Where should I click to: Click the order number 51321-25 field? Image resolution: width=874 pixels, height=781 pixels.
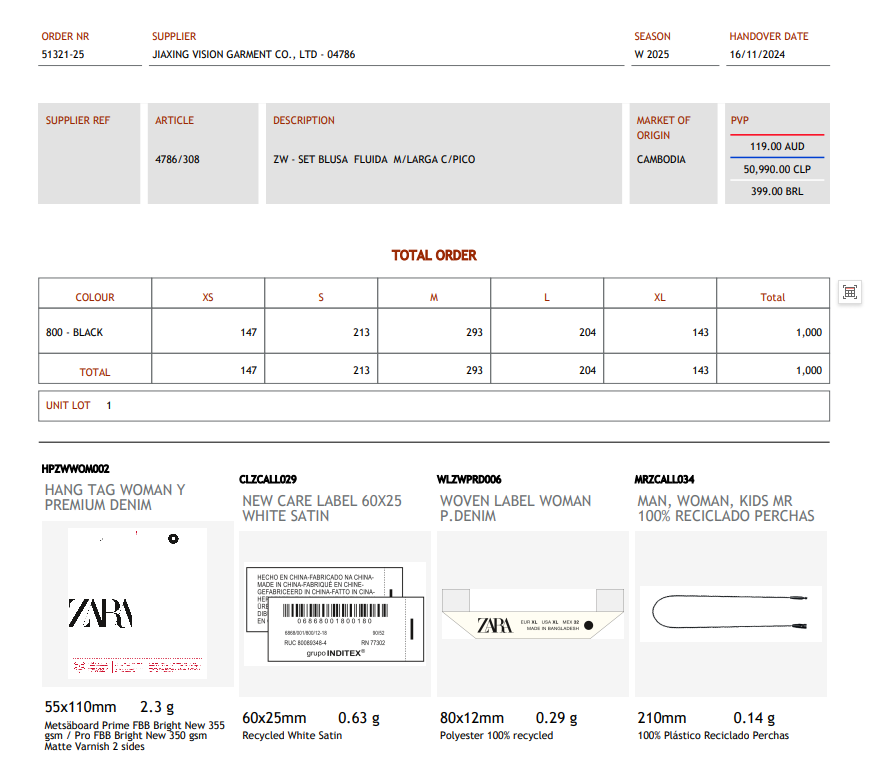[63, 55]
